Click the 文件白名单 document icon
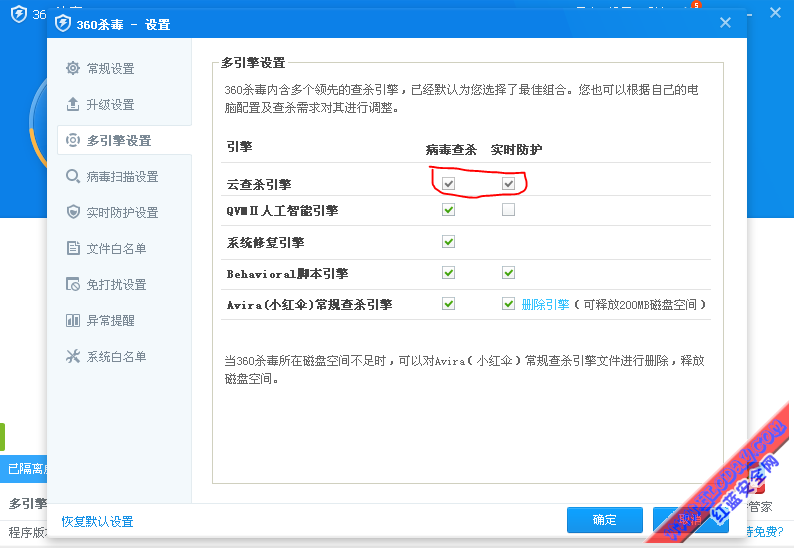Viewport: 794px width, 548px height. [73, 248]
